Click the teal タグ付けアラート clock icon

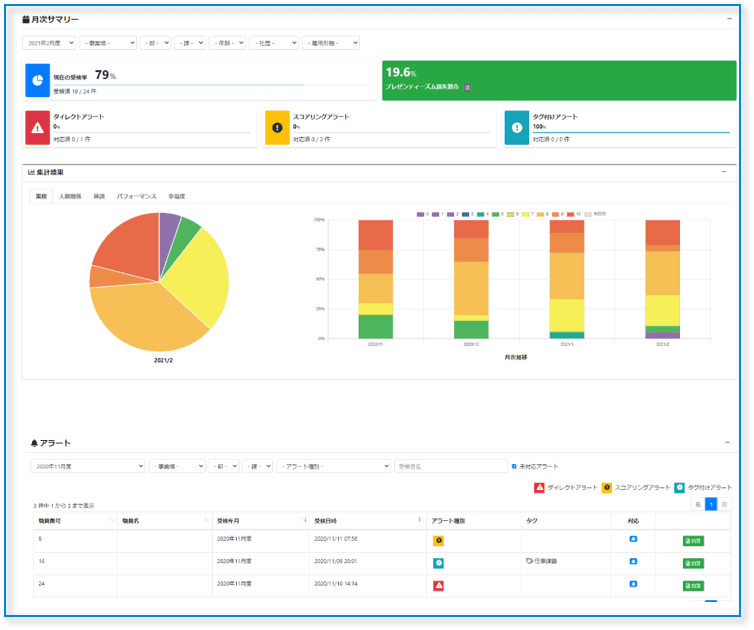coord(516,128)
